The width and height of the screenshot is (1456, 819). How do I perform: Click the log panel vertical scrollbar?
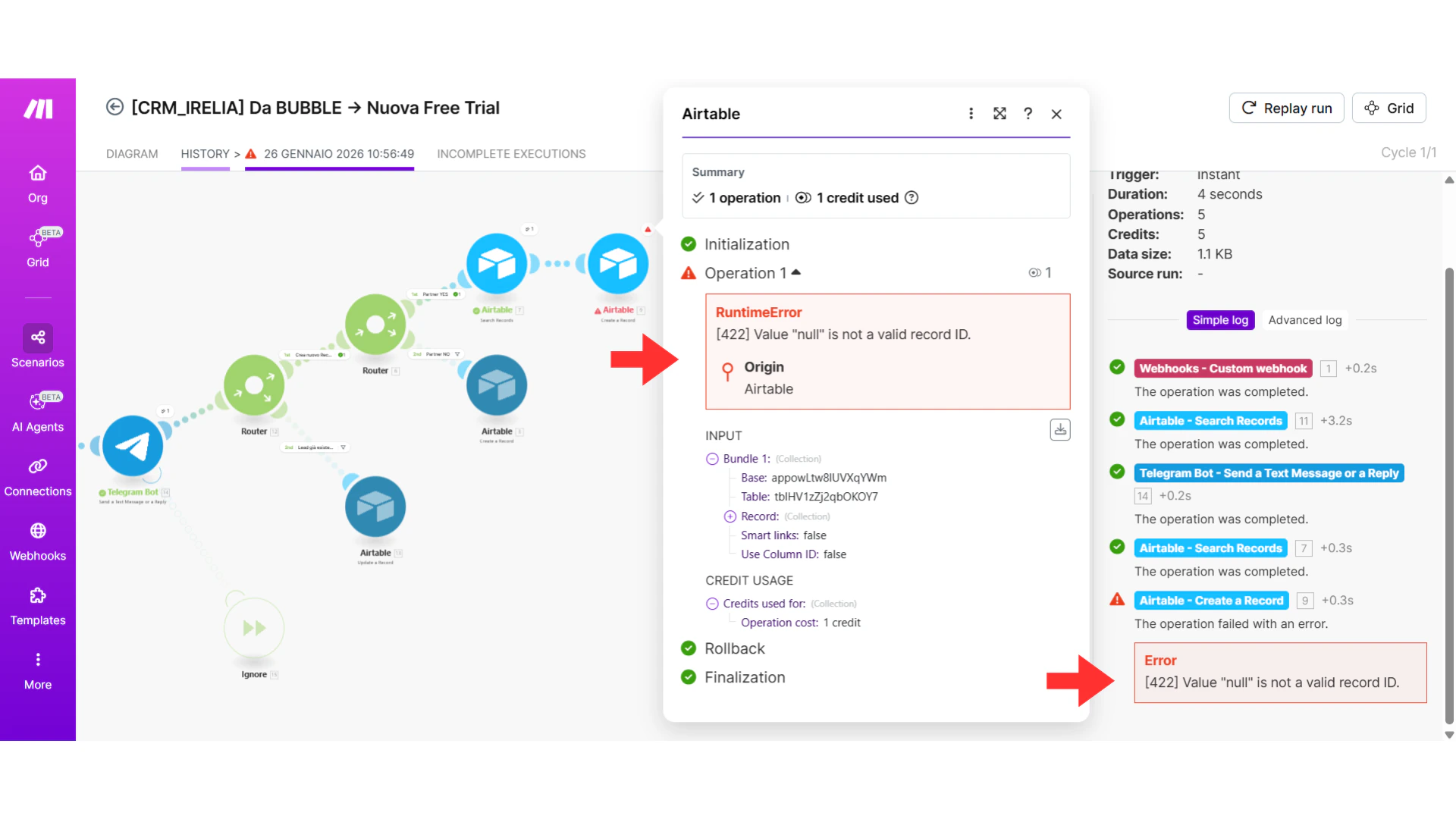pyautogui.click(x=1449, y=493)
